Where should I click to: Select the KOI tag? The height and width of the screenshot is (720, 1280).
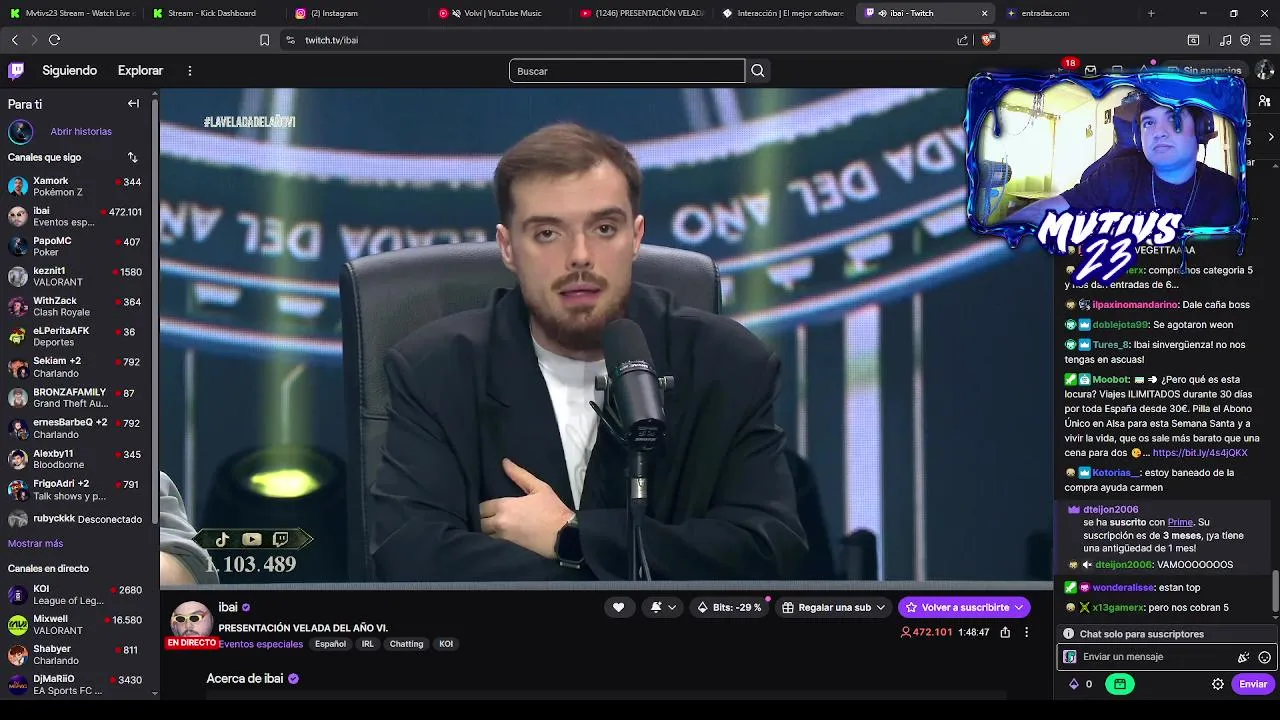pyautogui.click(x=446, y=644)
